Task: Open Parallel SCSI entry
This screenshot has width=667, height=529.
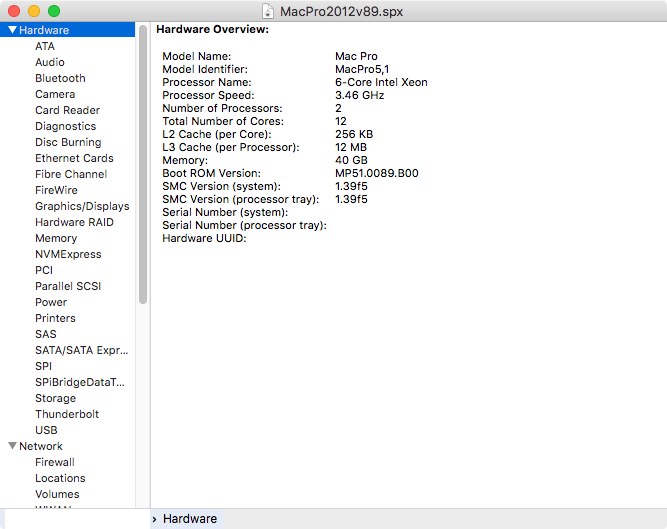Action: [68, 286]
